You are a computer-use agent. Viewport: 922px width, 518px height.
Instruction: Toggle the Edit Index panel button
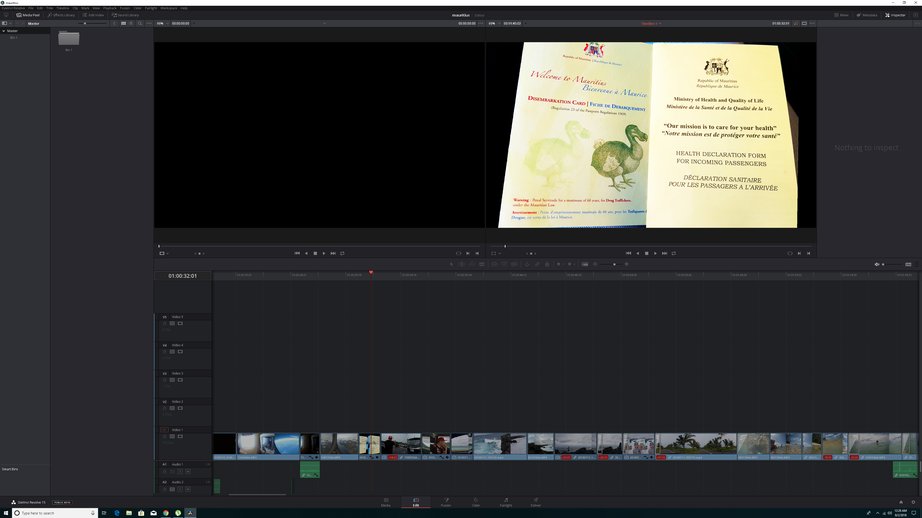coord(93,15)
